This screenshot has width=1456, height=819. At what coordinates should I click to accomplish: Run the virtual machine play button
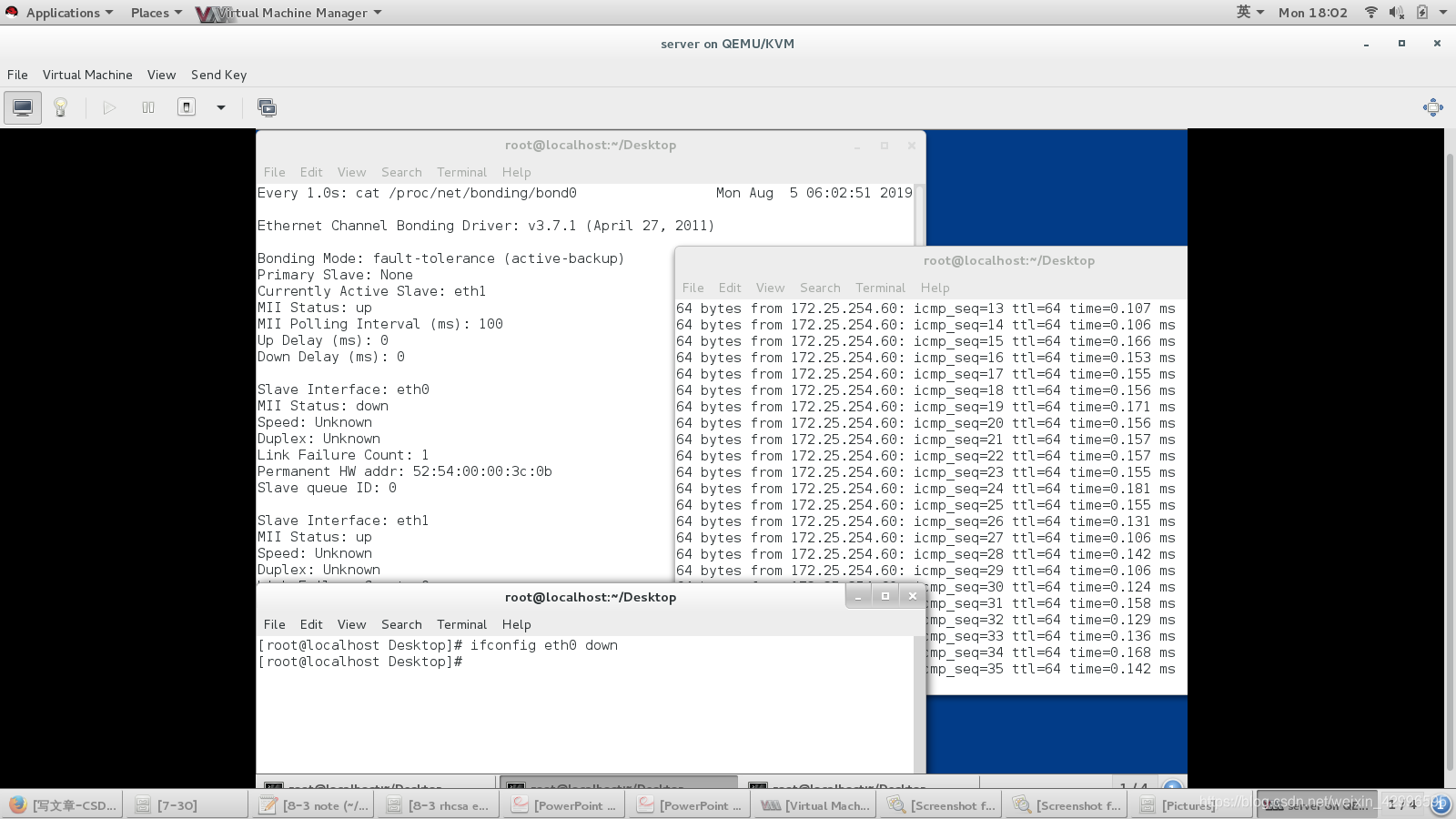coord(109,107)
